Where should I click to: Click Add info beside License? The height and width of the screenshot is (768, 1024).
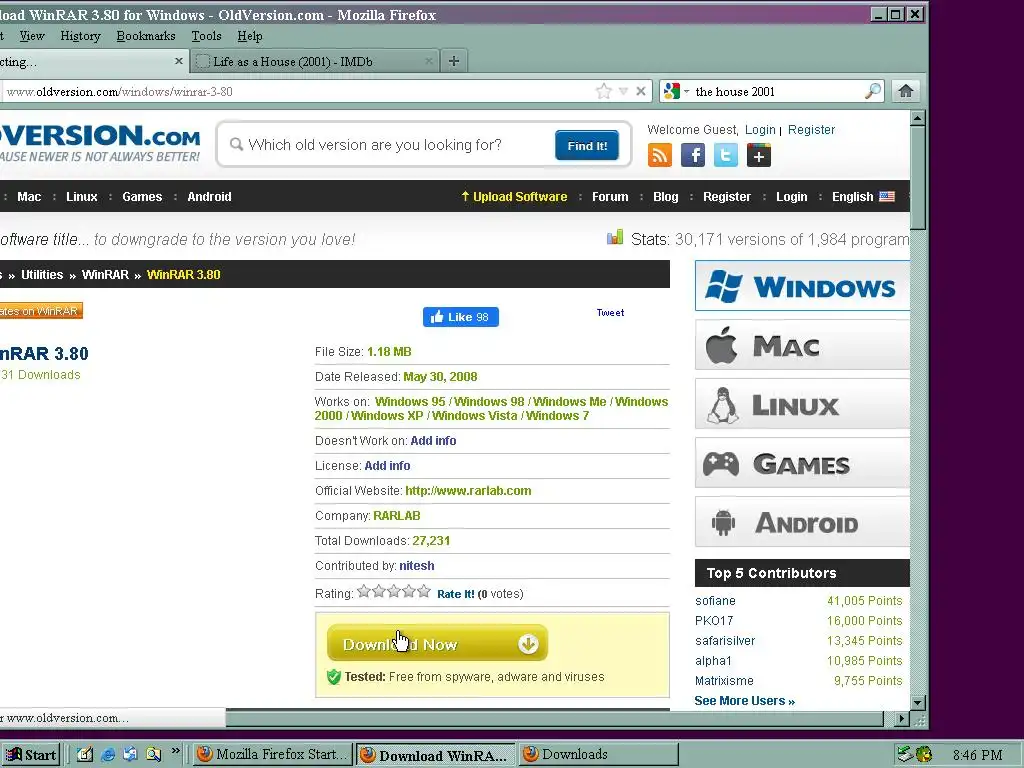[x=387, y=466]
